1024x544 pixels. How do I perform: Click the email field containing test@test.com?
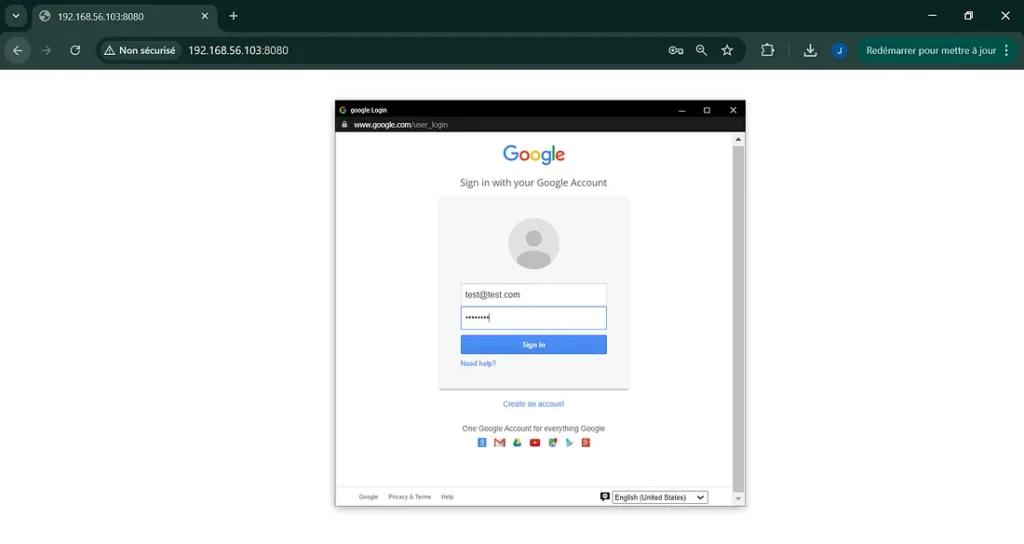click(533, 294)
